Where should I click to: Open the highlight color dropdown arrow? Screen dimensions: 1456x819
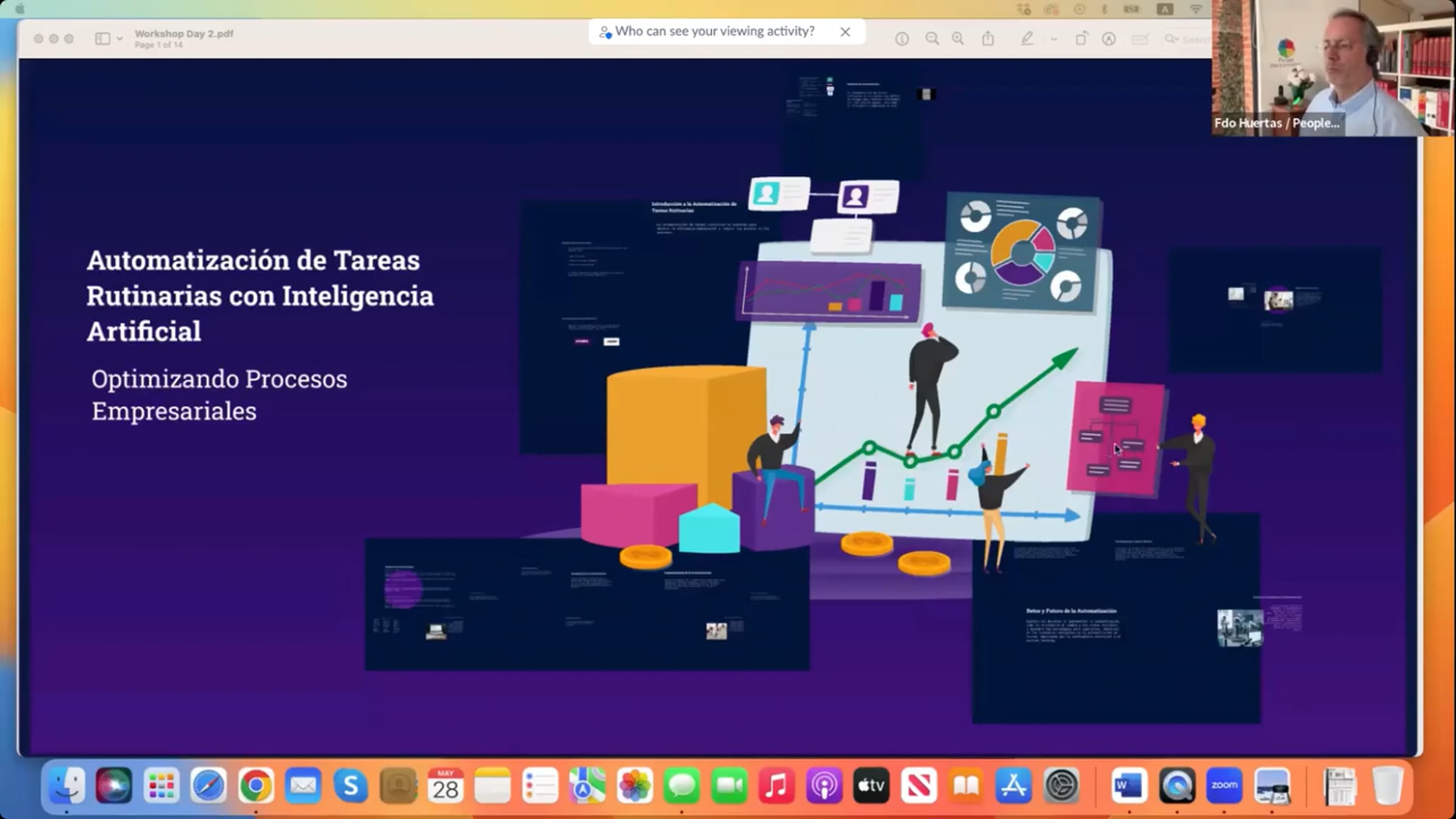point(1054,39)
